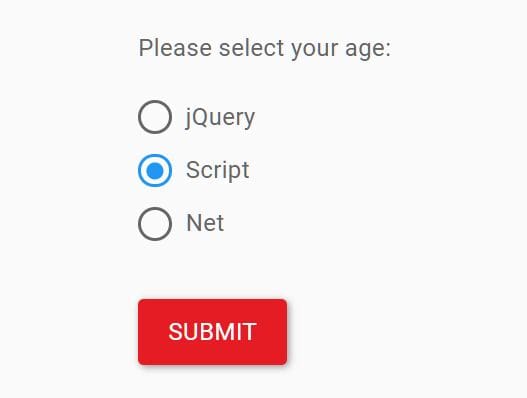Screen dimensions: 527x398
Task: Click the Script label text
Action: click(x=217, y=170)
